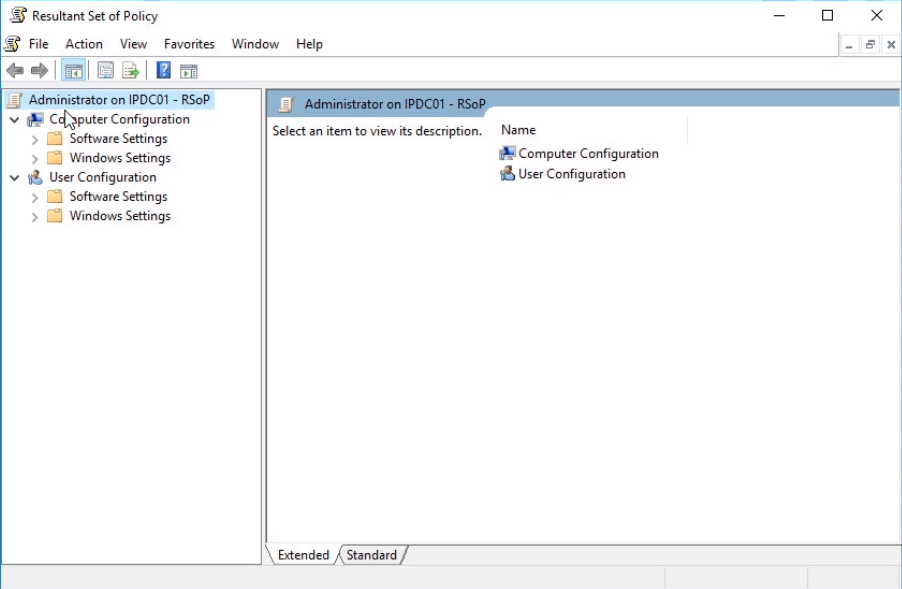Click the RSoP scroll icon in the title bar
This screenshot has width=902, height=589.
(17, 16)
